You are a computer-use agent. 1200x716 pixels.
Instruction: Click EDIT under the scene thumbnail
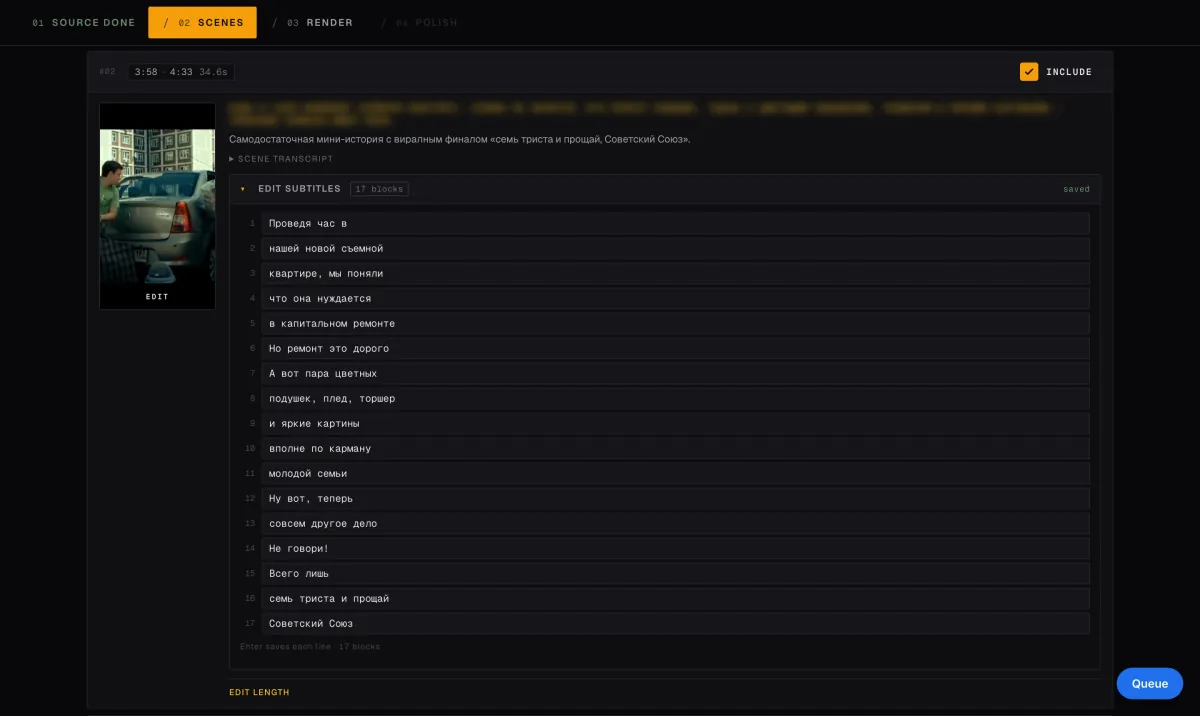pos(157,297)
